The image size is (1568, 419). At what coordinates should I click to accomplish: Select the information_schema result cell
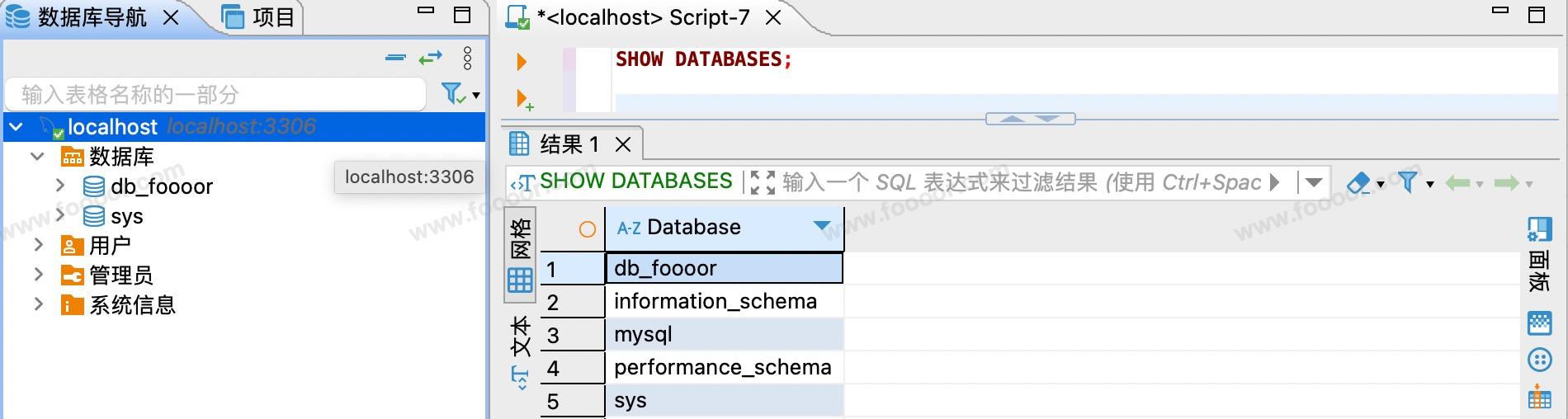[716, 302]
